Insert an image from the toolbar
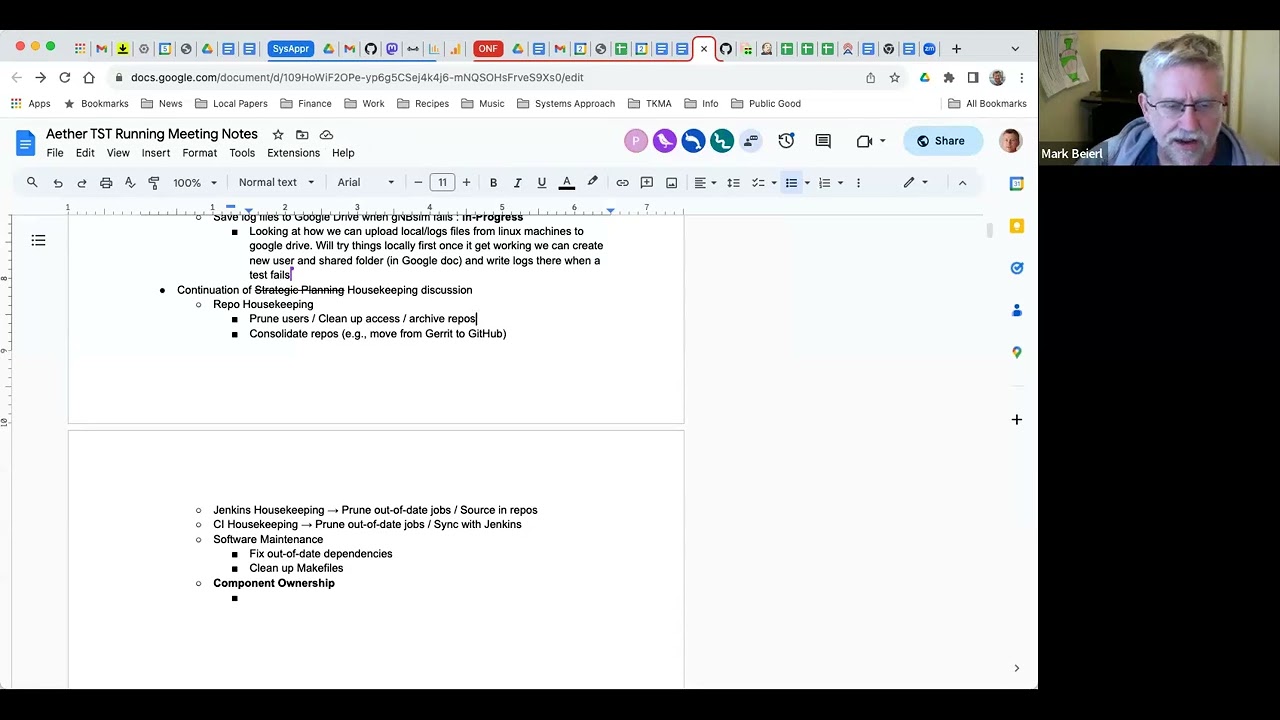 pyautogui.click(x=672, y=182)
